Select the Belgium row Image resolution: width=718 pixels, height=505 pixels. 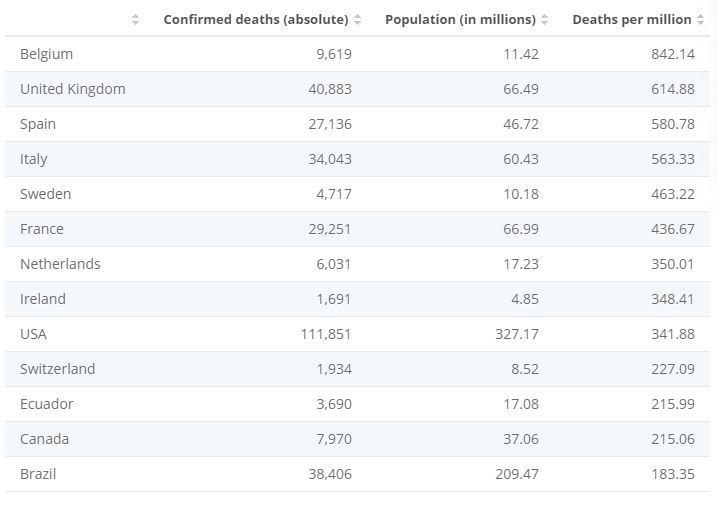(x=357, y=54)
